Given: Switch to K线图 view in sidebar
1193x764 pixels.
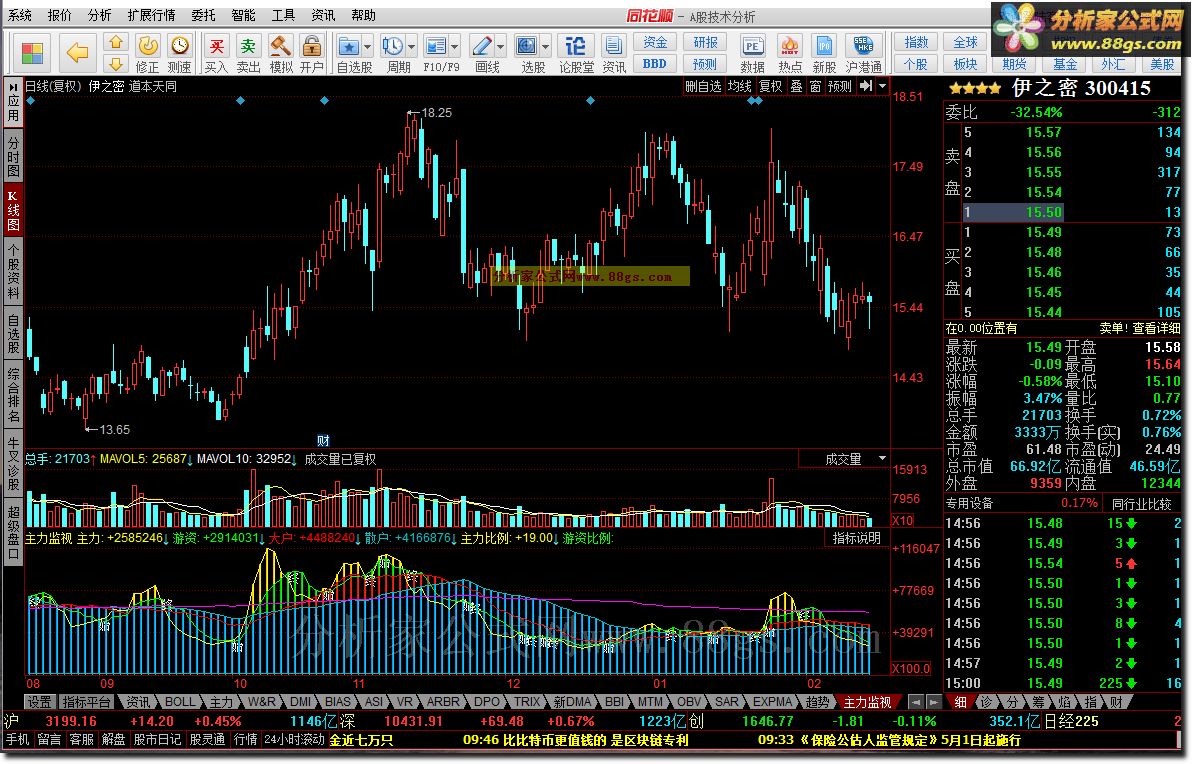Looking at the screenshot, I should [x=13, y=210].
